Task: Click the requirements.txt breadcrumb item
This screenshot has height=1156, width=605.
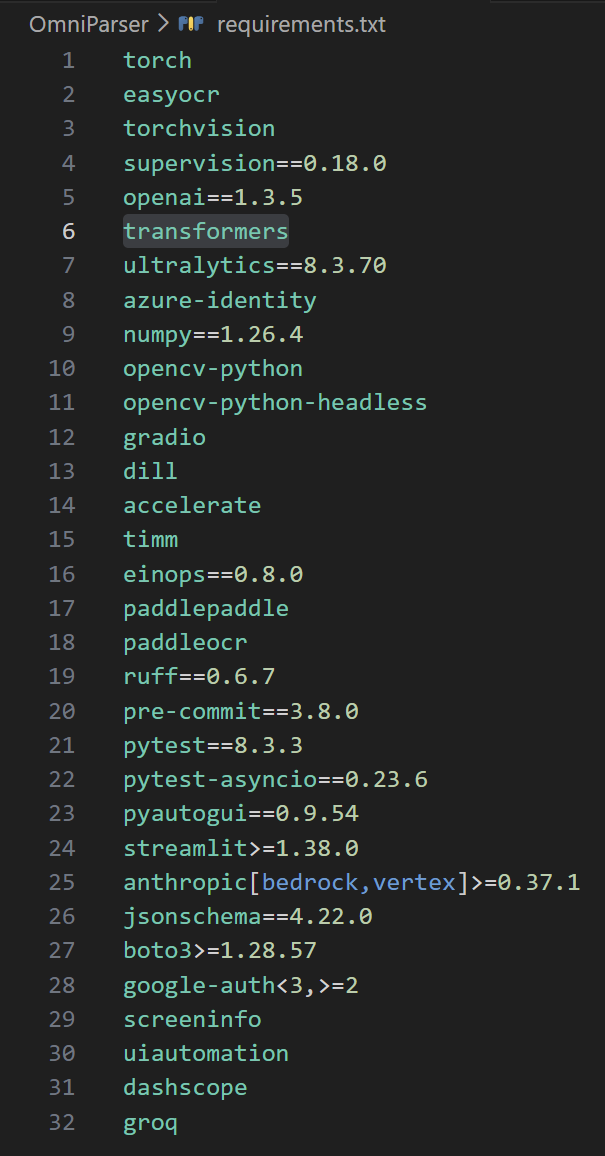Action: [x=298, y=24]
